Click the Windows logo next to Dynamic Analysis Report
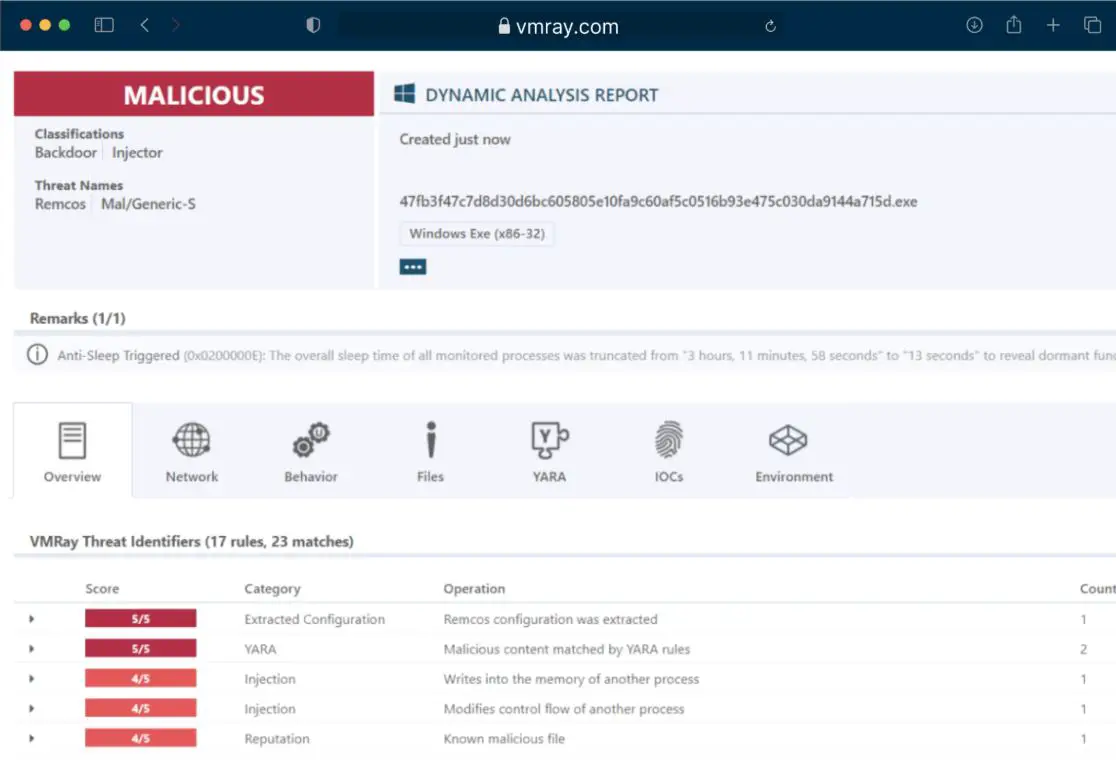This screenshot has height=760, width=1116. pos(404,93)
